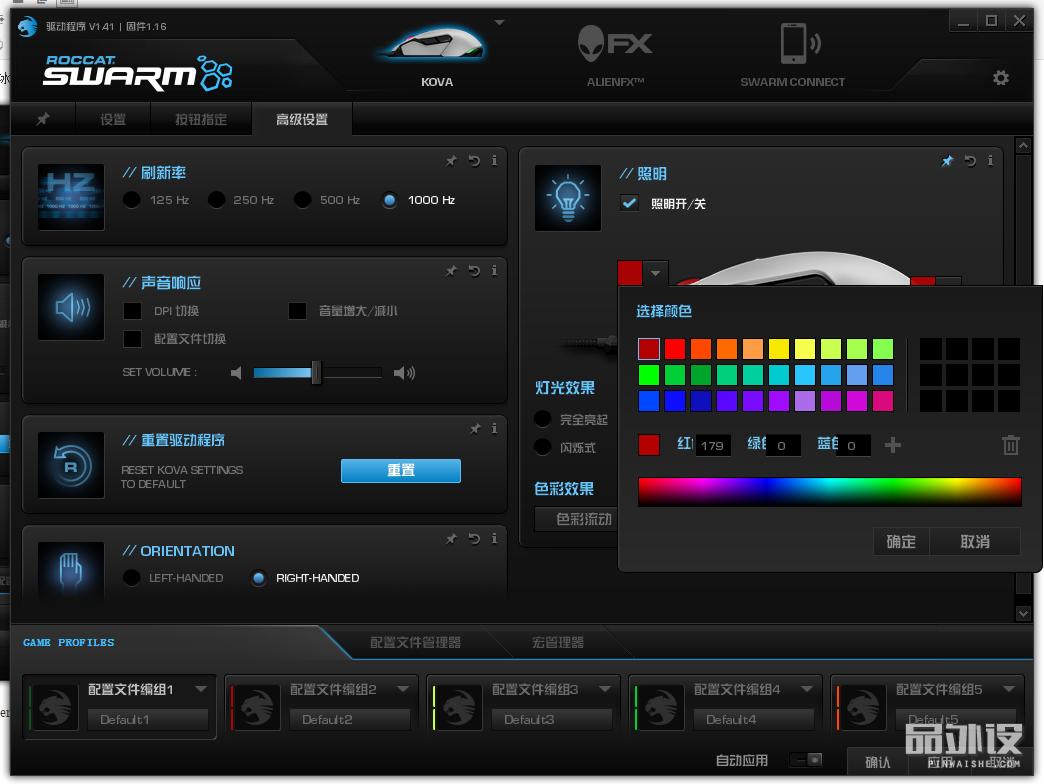Screen dimensions: 1044x784
Task: Select the 500 Hz refresh rate
Action: pyautogui.click(x=303, y=200)
